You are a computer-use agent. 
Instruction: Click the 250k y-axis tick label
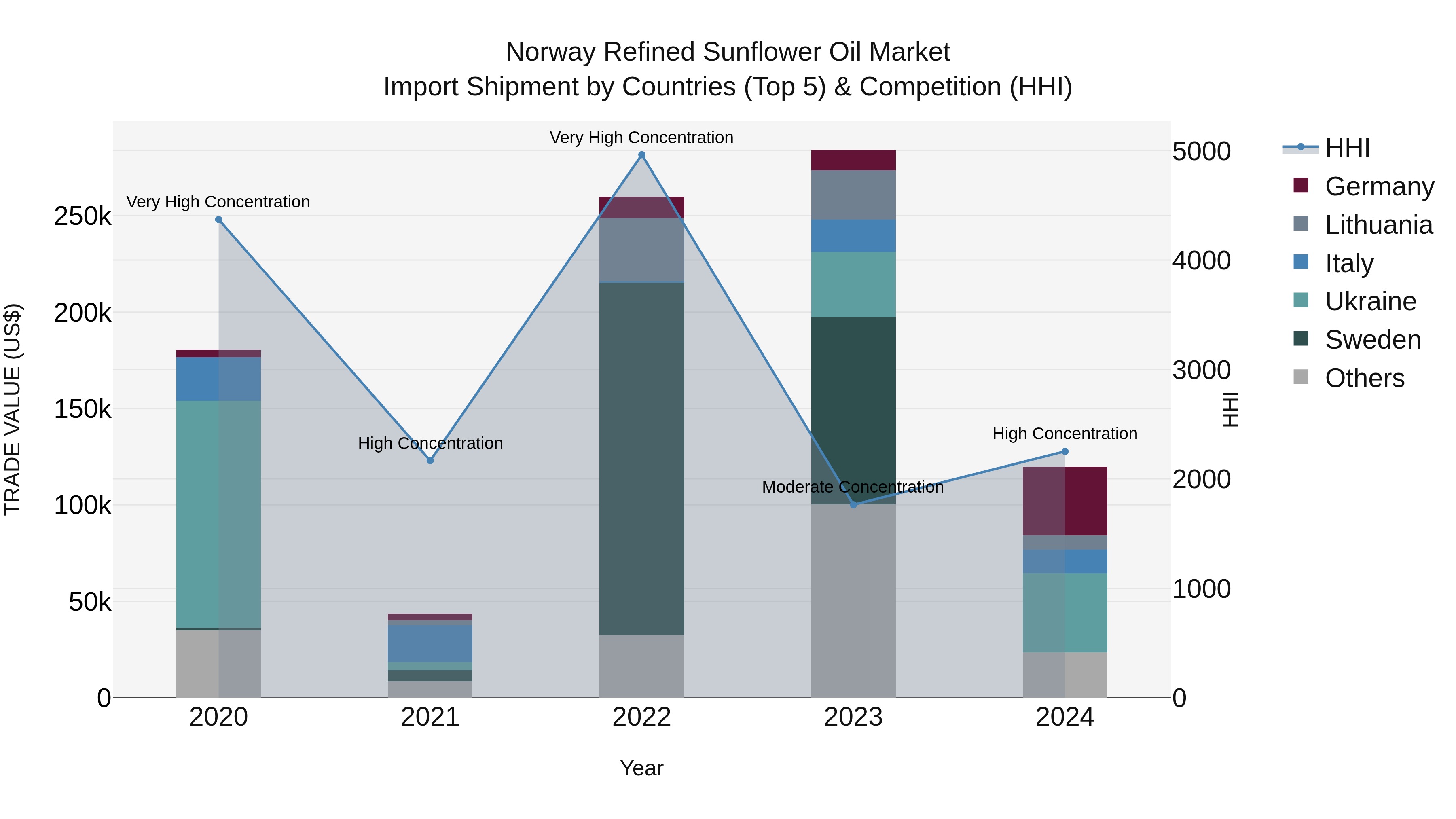83,216
